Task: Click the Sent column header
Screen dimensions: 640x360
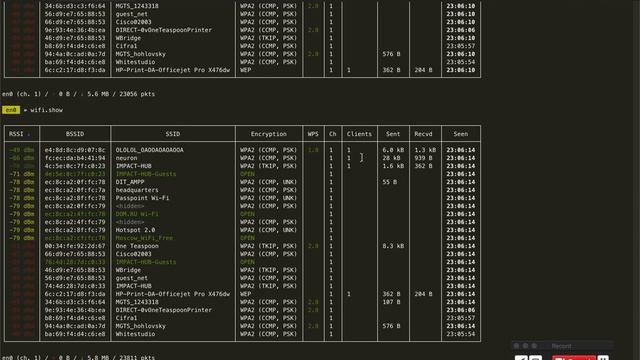Action: 393,134
